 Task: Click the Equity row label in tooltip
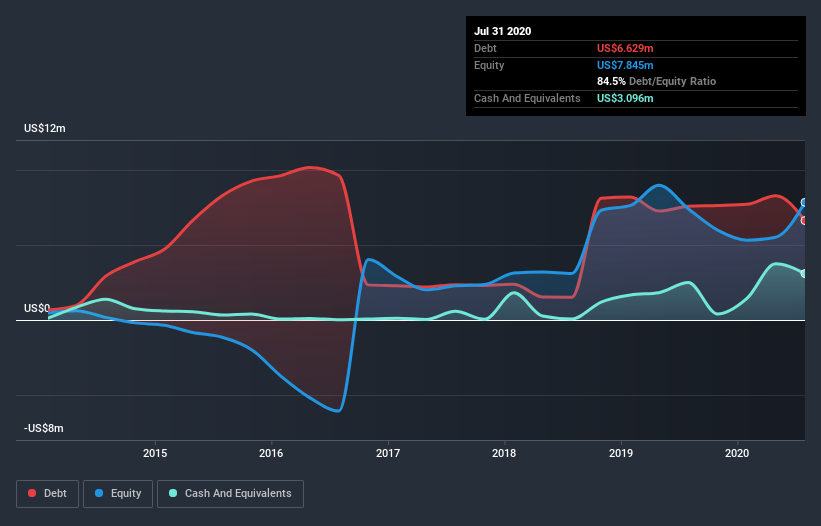click(x=489, y=65)
